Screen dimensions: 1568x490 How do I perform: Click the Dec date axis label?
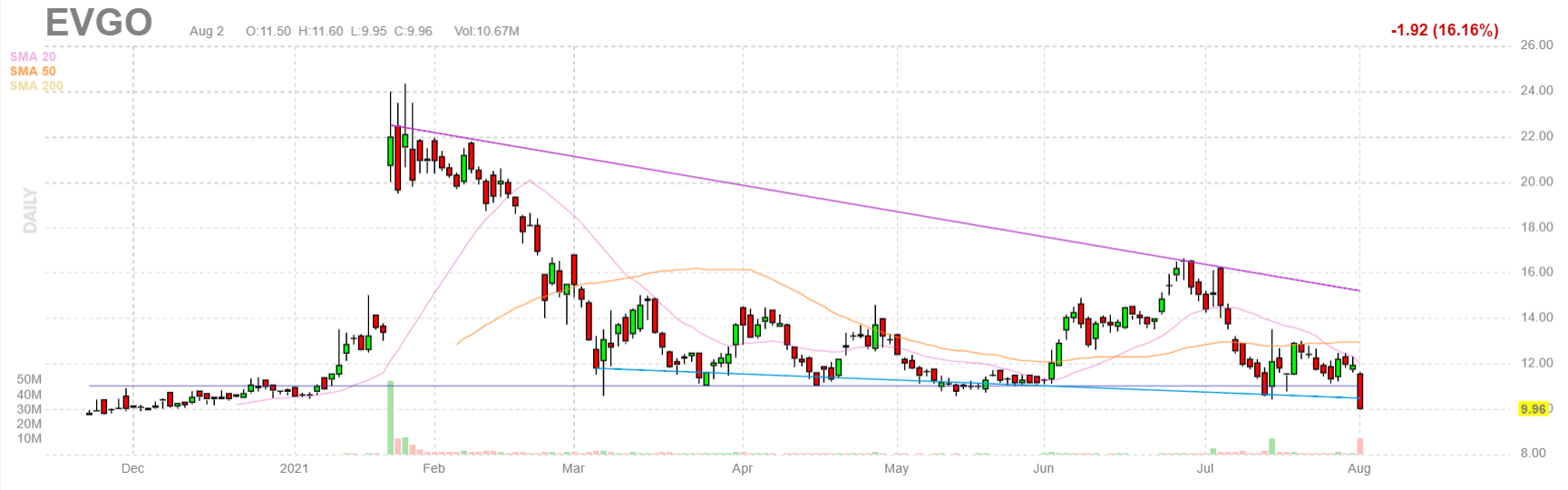[132, 468]
